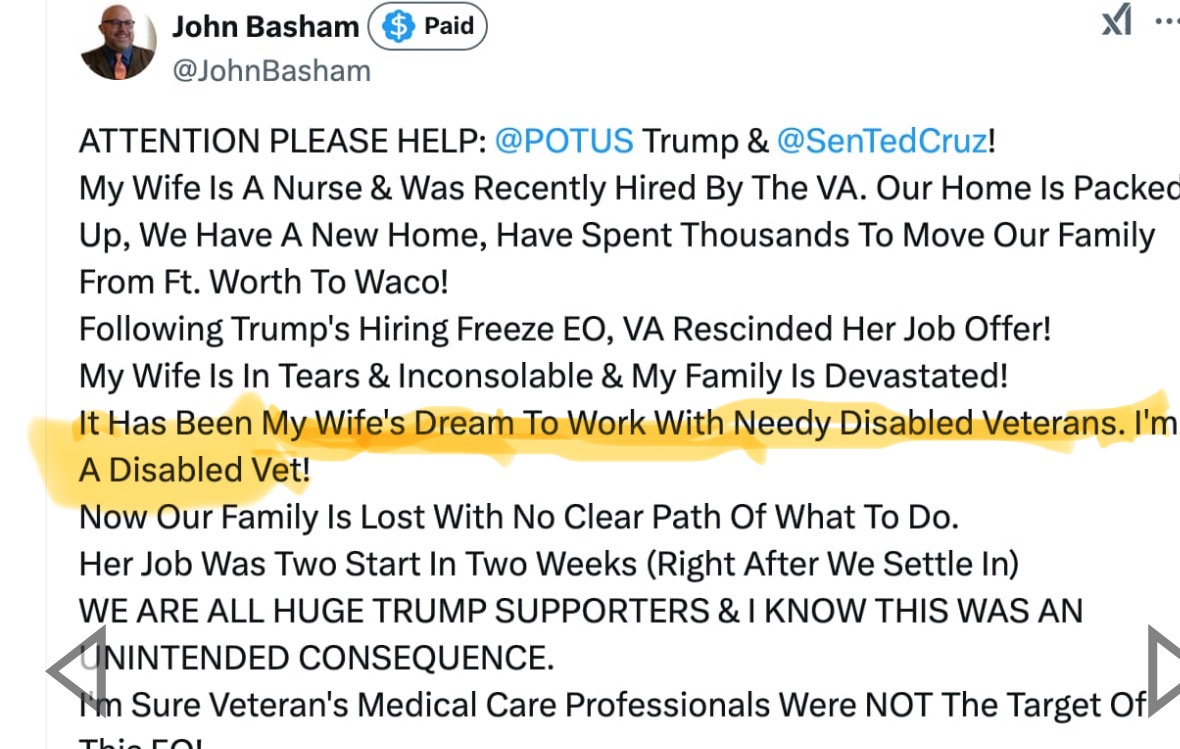Click the "My Wife Is In Tears" line
This screenshot has width=1180, height=749.
[543, 376]
